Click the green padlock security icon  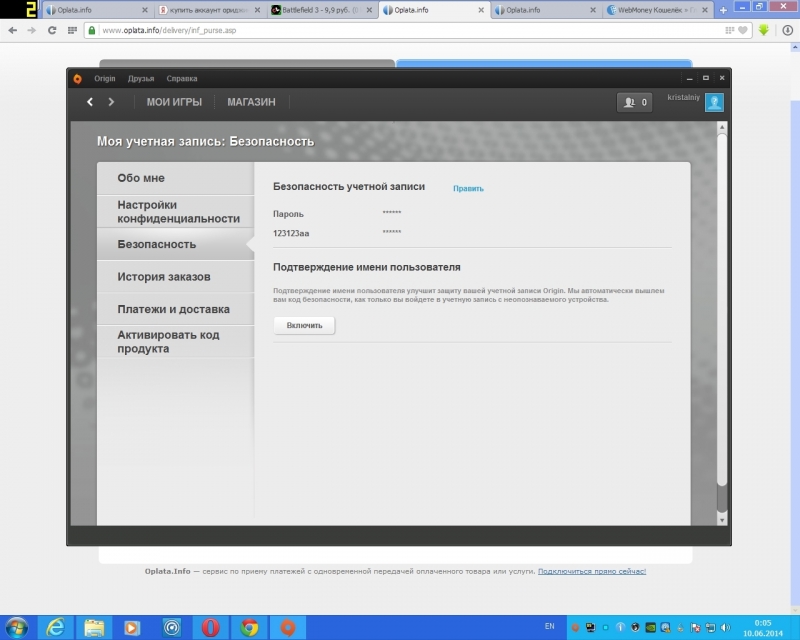pyautogui.click(x=92, y=31)
